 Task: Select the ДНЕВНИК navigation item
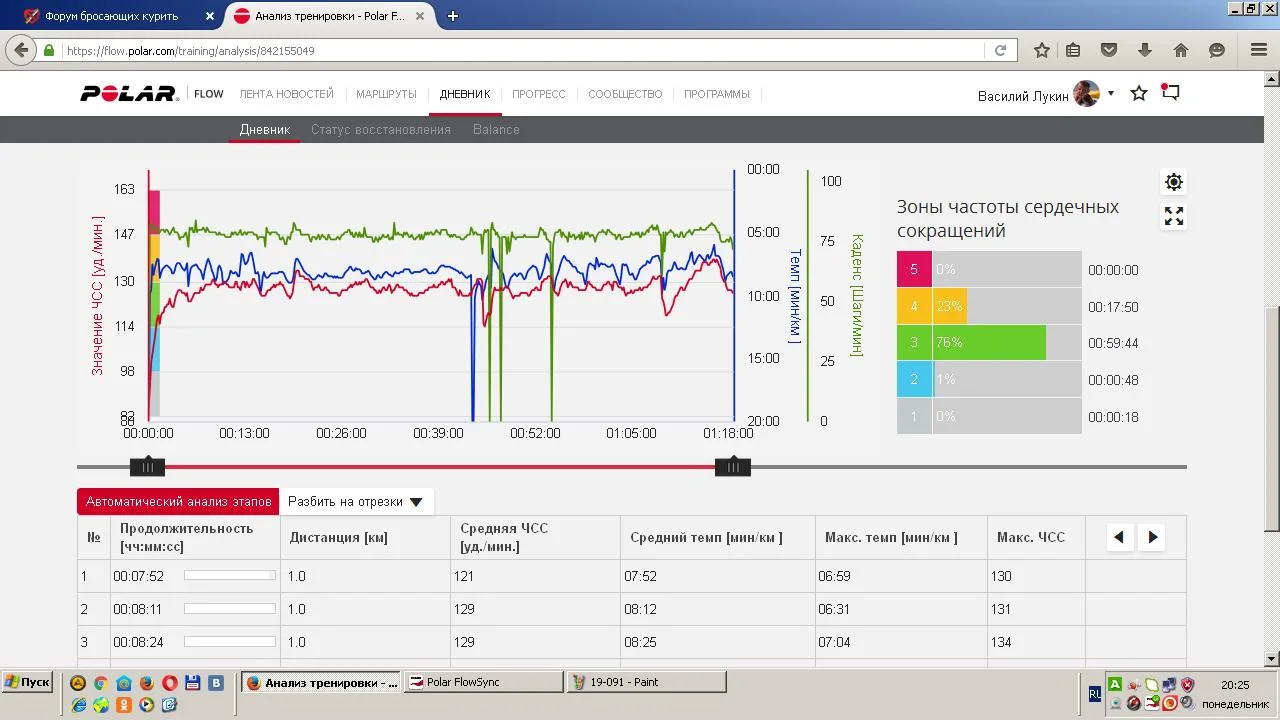(x=465, y=94)
